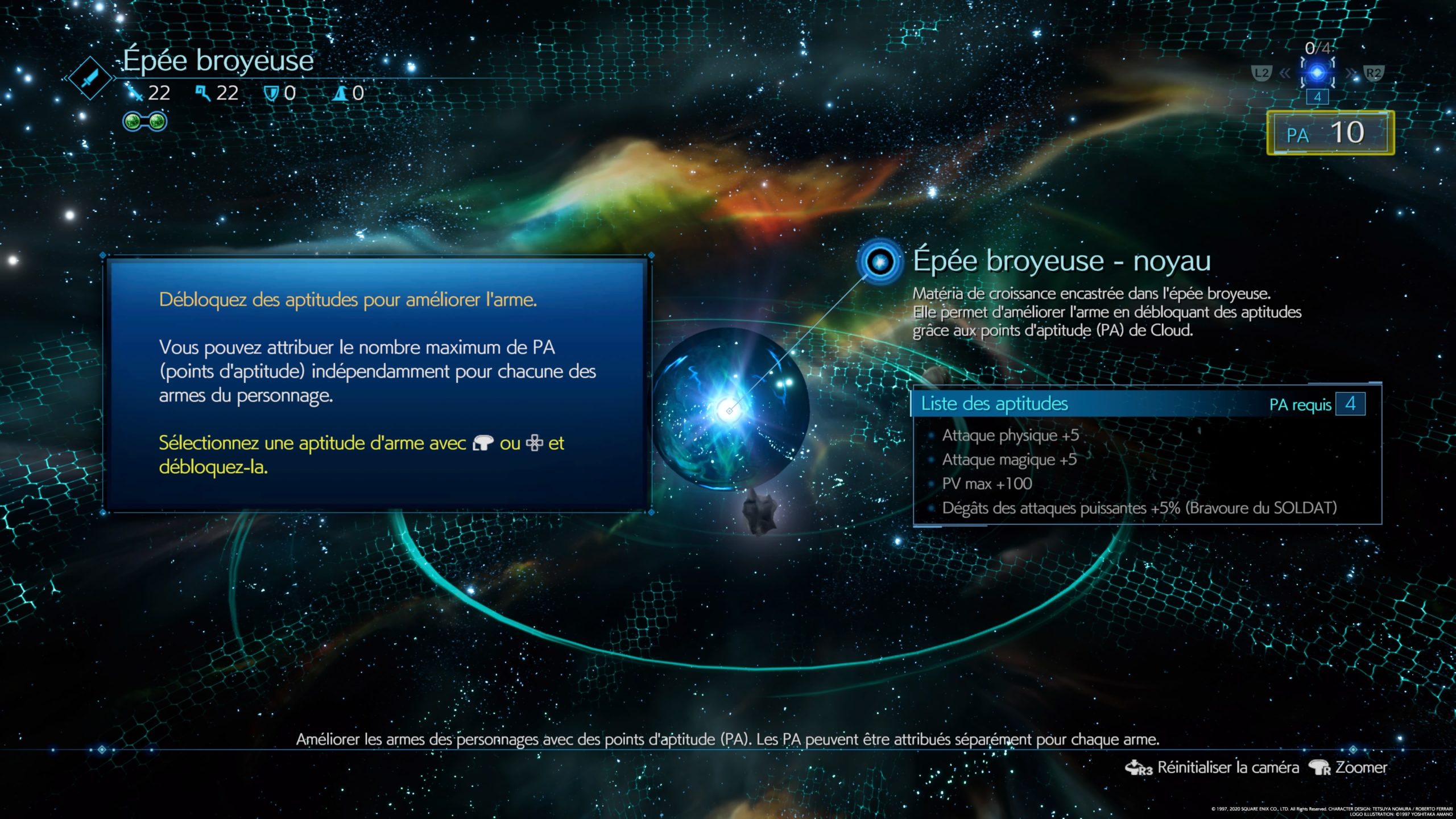Click the core selector orb icon at top right
The width and height of the screenshot is (1456, 819).
coord(1317,72)
